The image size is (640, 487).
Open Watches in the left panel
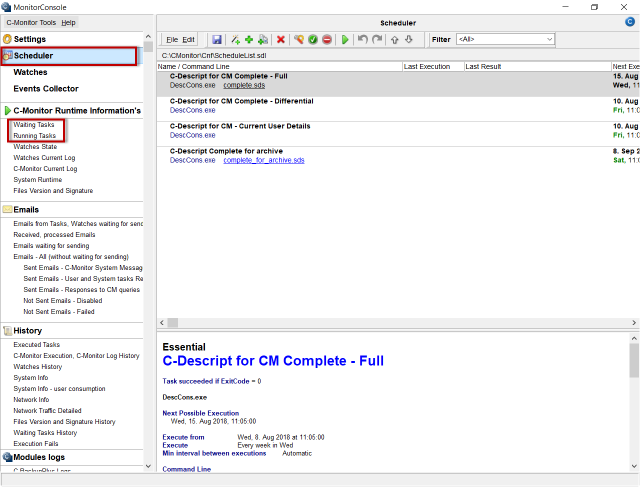click(30, 72)
